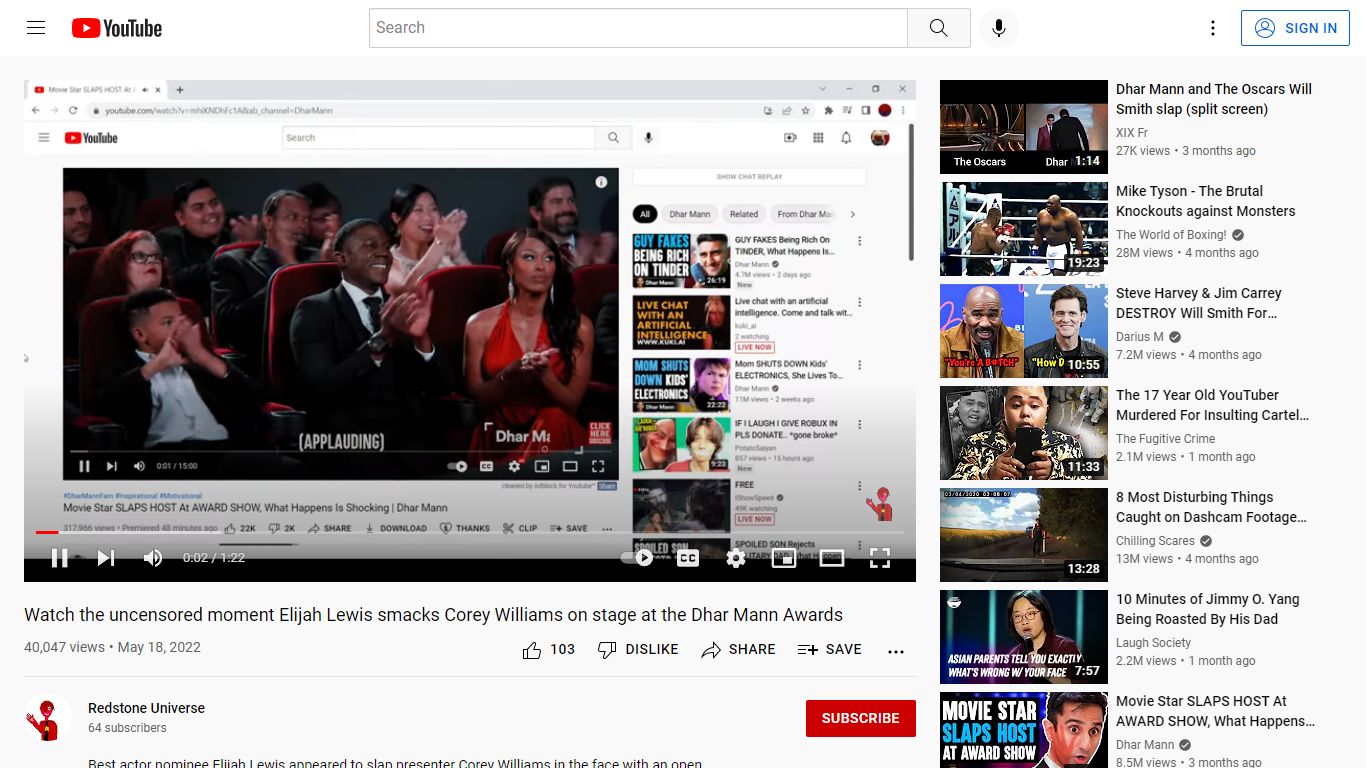
Task: Open the dashcam footage thumbnail
Action: click(x=1024, y=535)
